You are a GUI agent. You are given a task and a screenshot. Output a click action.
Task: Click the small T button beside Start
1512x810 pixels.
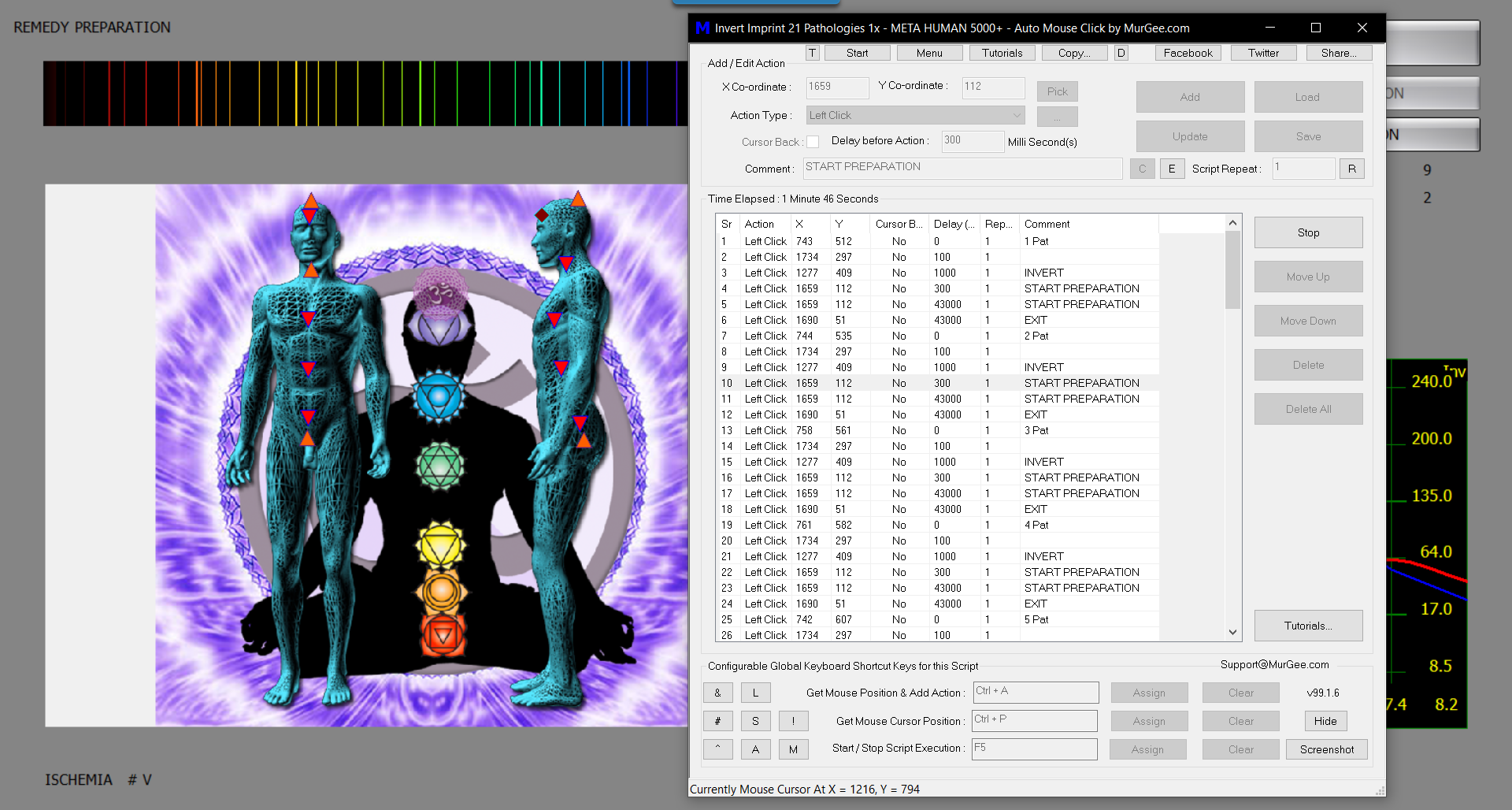click(813, 53)
